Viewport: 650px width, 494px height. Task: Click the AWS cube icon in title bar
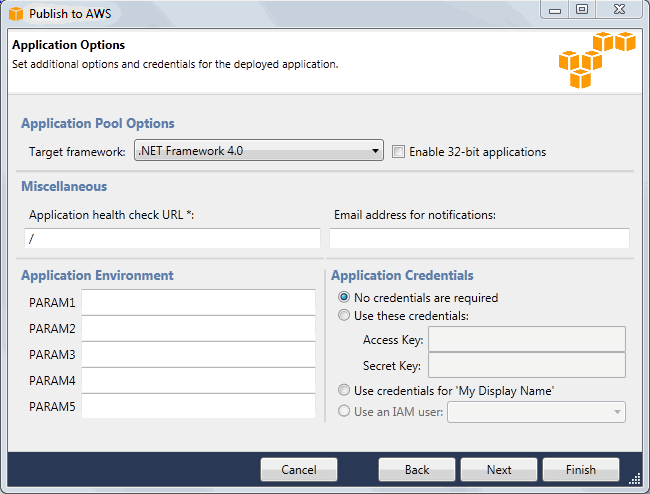point(15,14)
